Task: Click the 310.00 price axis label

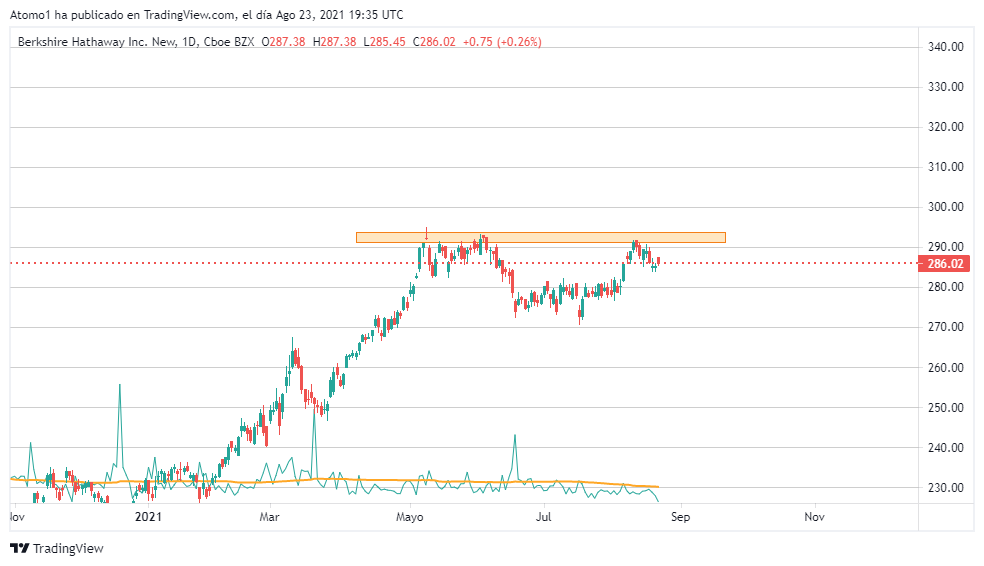Action: (946, 167)
